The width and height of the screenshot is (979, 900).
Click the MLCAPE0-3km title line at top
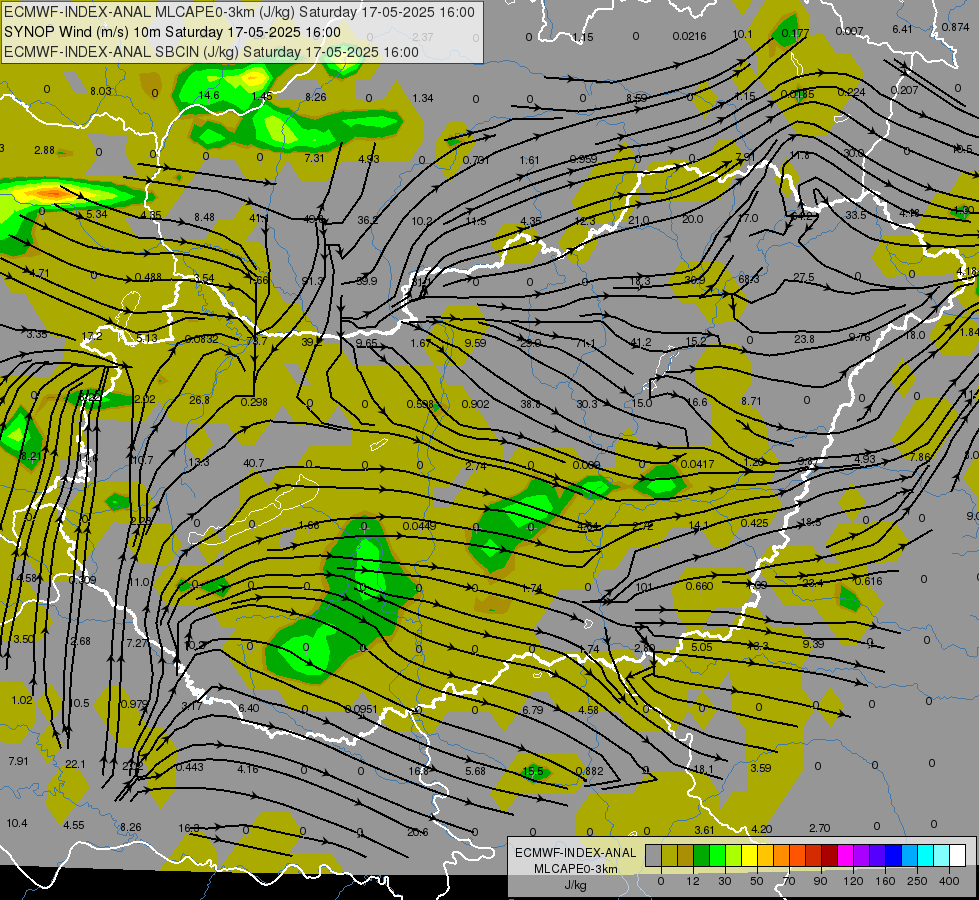tap(239, 12)
